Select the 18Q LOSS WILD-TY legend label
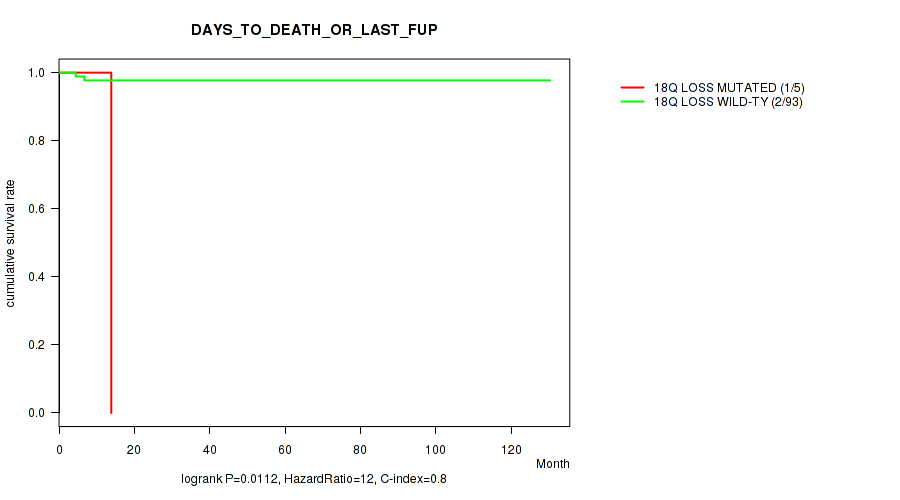The image size is (900, 500). [x=728, y=101]
